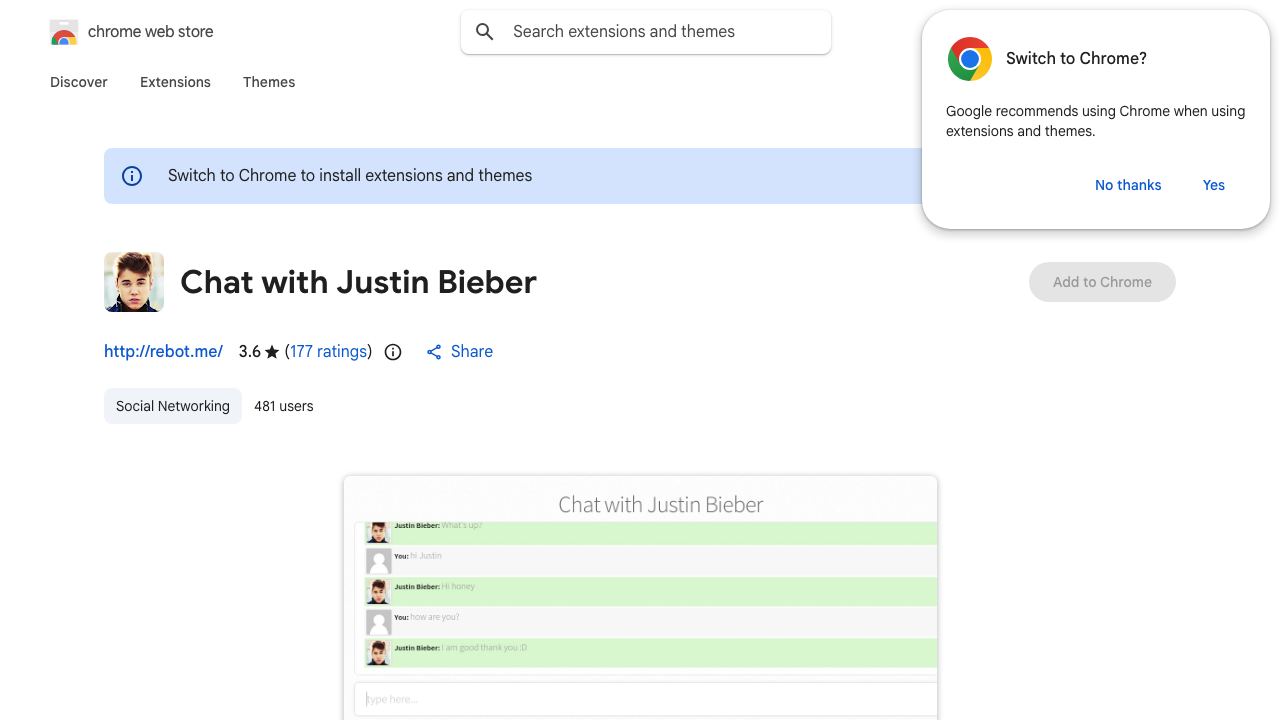Click the Chat with Justin Bieber heading
1280x720 pixels.
coord(359,282)
